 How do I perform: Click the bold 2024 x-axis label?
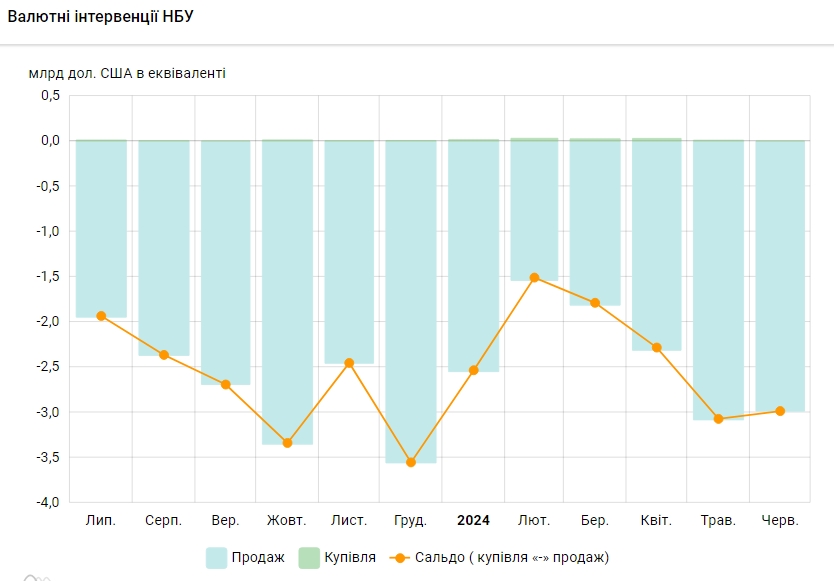point(473,521)
